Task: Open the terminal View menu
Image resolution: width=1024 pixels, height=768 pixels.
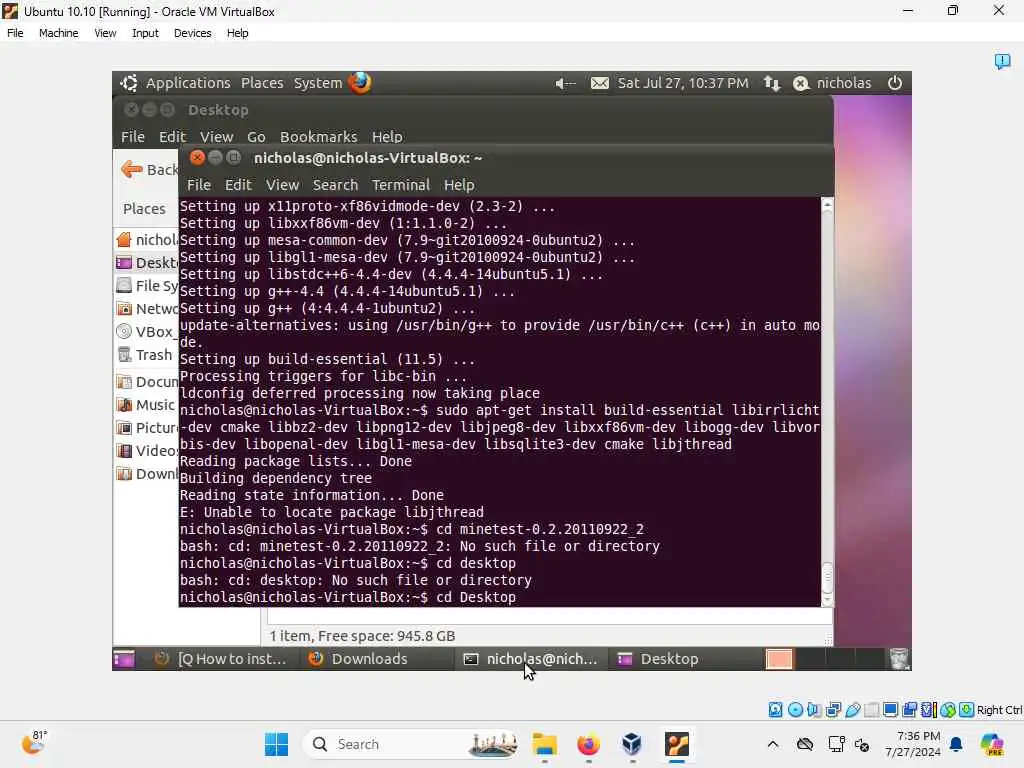Action: click(x=282, y=185)
